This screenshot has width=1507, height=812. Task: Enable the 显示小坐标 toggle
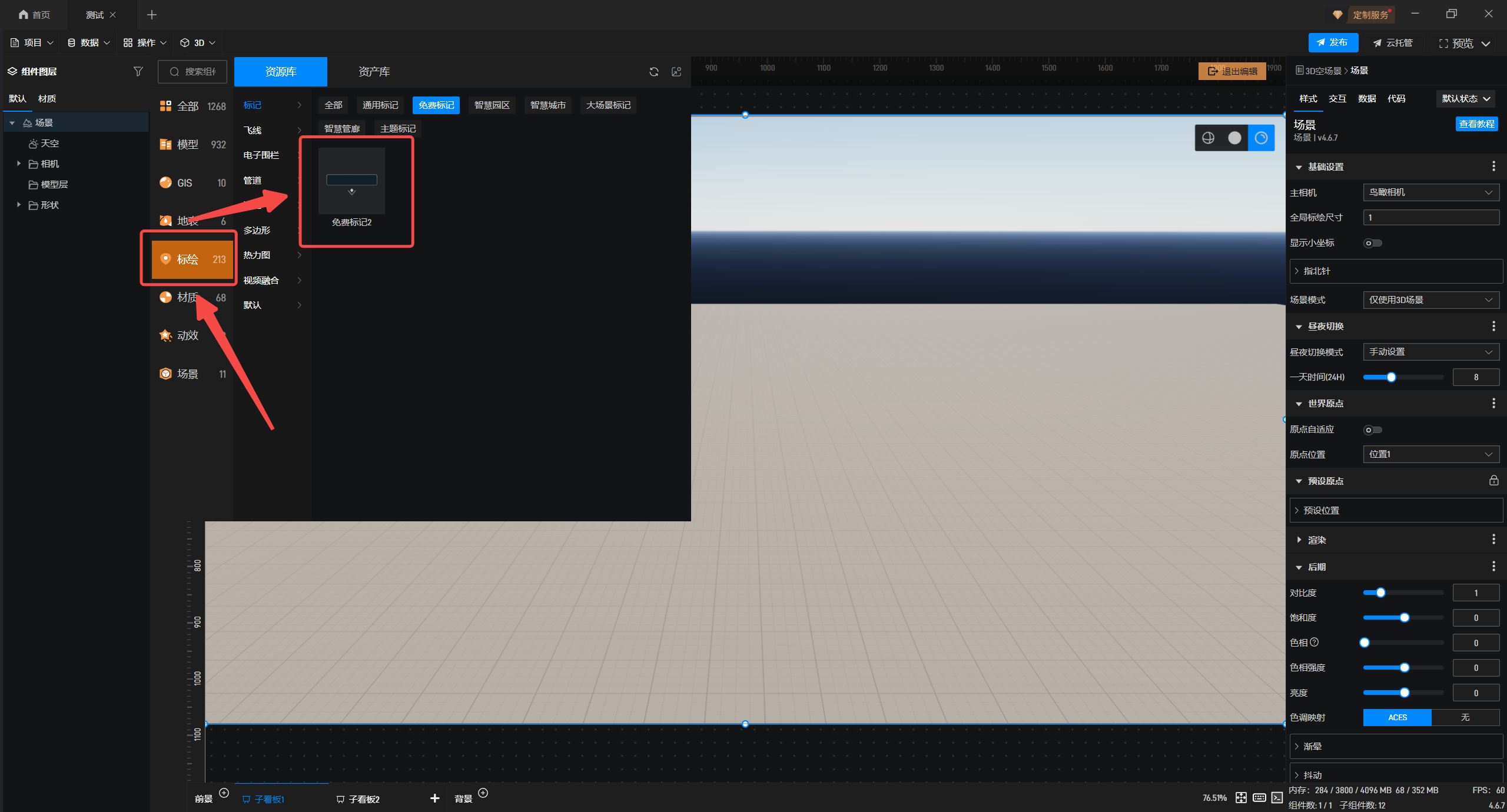(1372, 243)
